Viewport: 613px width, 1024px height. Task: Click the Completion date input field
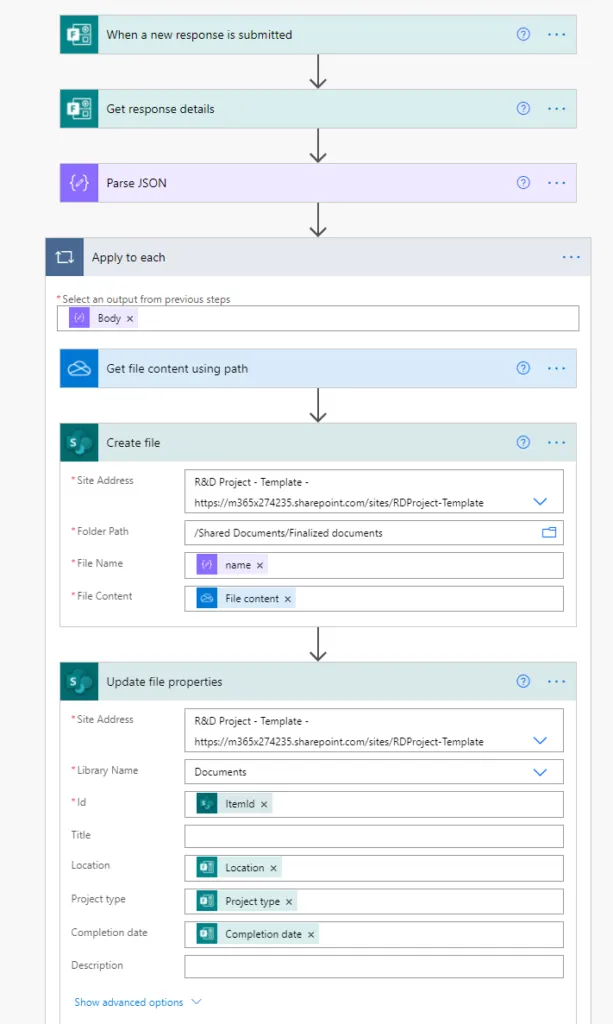tap(373, 935)
